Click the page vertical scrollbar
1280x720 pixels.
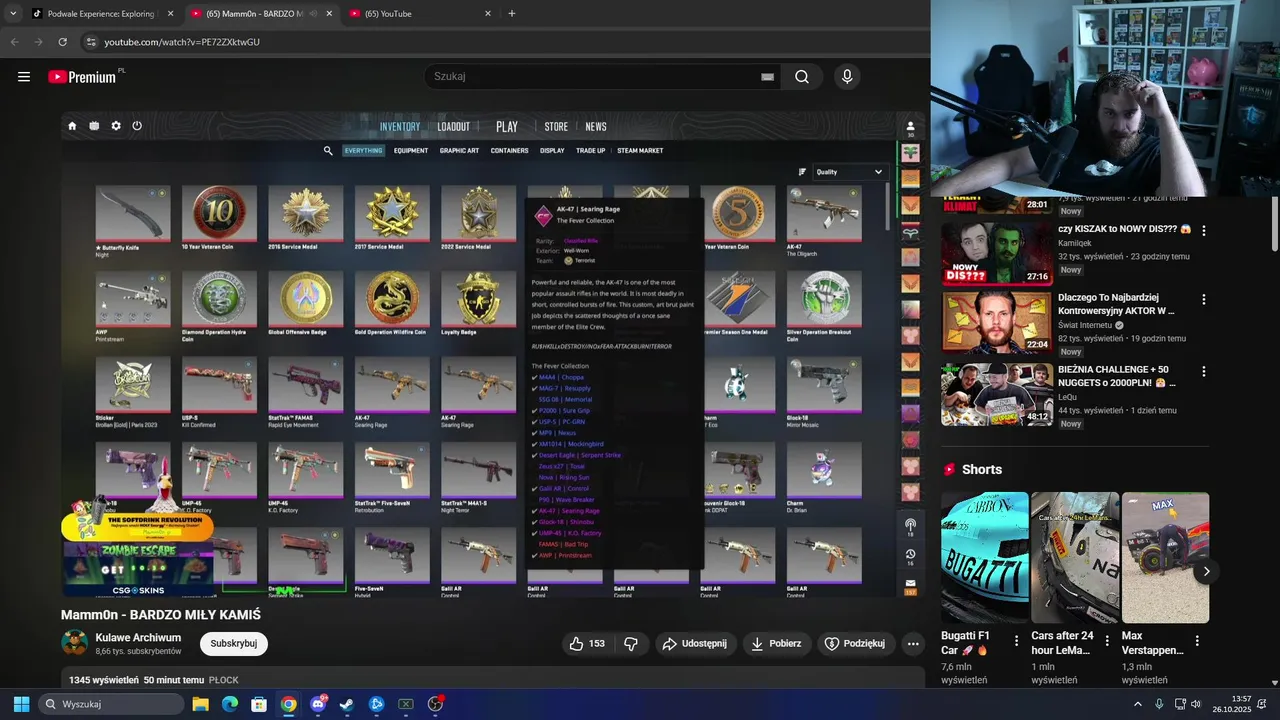pos(1275,225)
